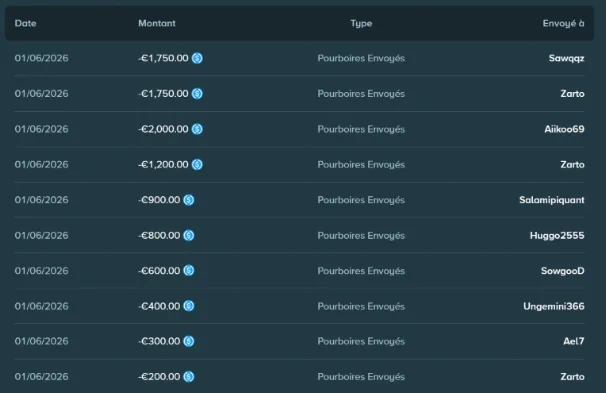Image resolution: width=606 pixels, height=393 pixels.
Task: Select the -€200.00 amount value
Action: 159,376
